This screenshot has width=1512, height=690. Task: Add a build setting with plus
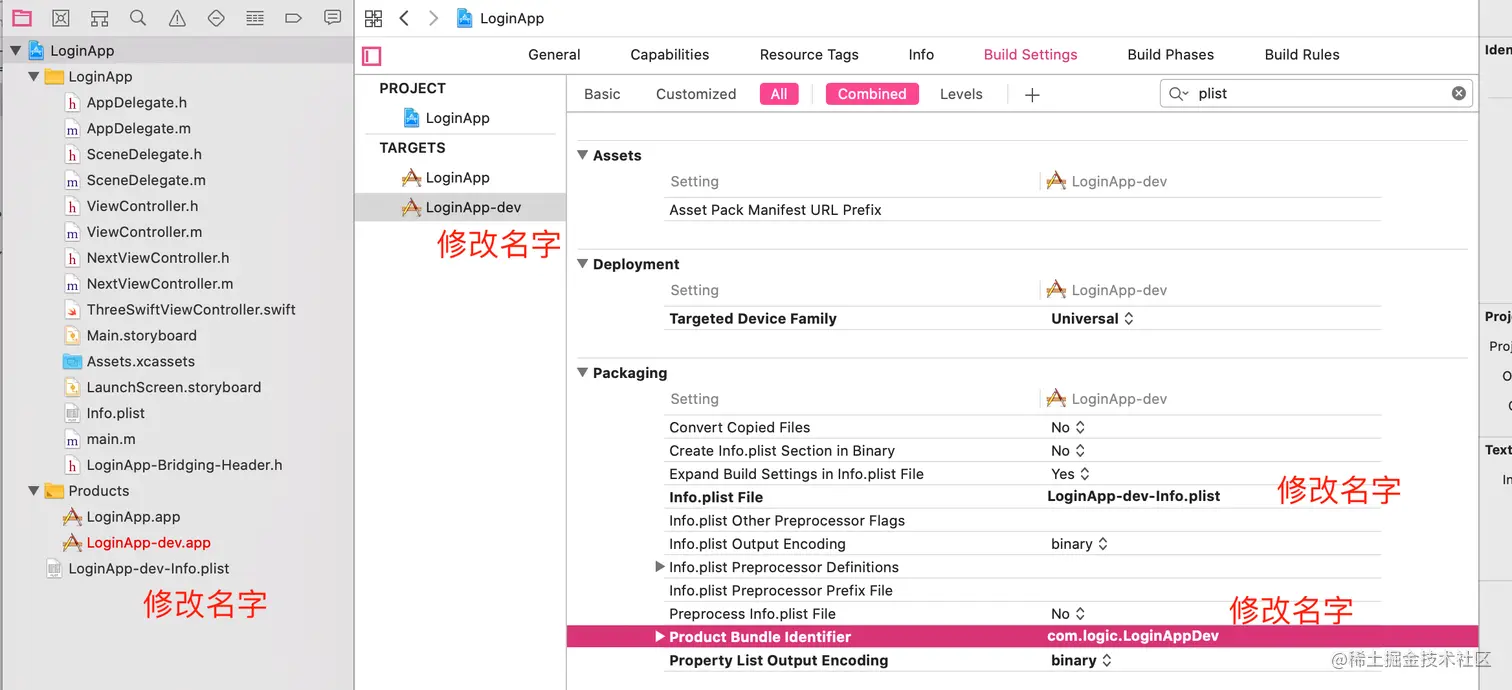tap(1033, 94)
